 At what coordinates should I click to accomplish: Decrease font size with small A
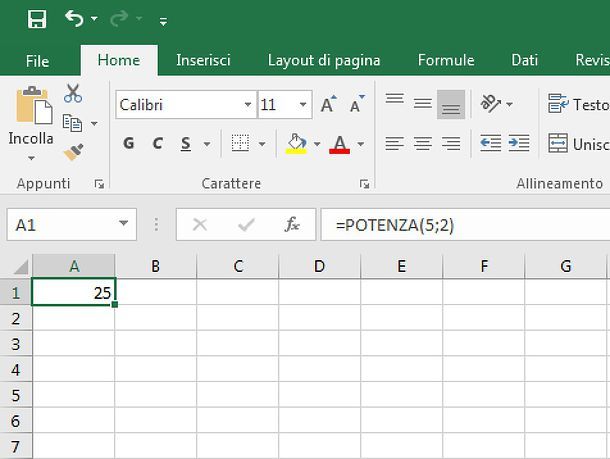pyautogui.click(x=357, y=103)
